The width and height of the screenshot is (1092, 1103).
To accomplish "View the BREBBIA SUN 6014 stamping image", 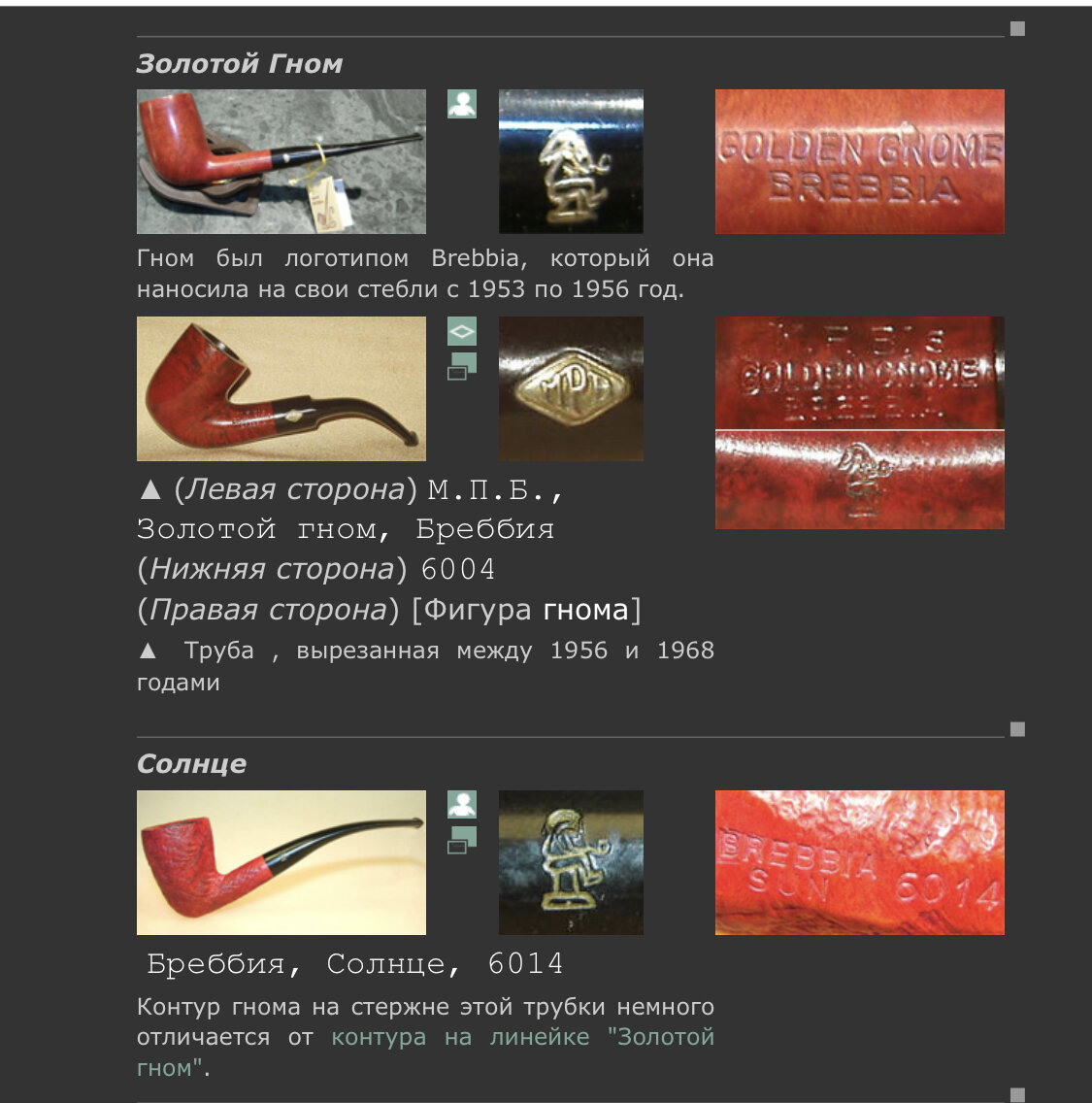I will click(x=860, y=862).
